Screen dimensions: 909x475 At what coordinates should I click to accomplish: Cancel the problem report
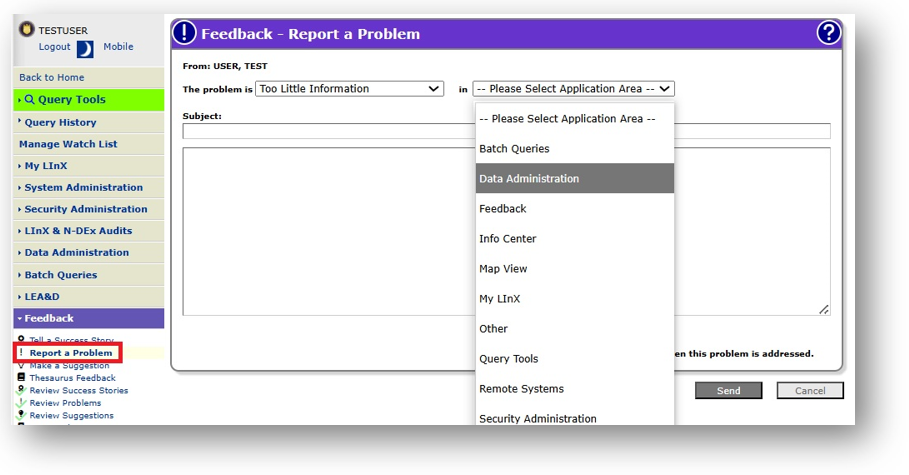[x=810, y=390]
